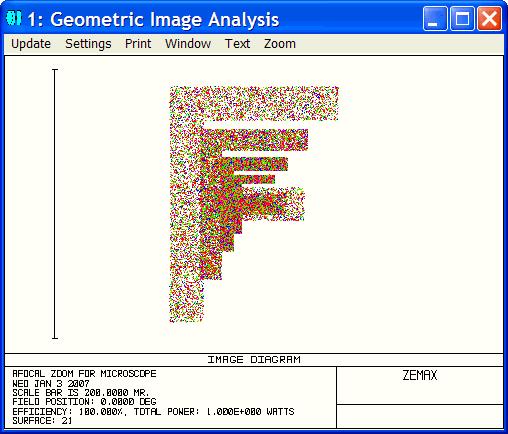Click the SURFACE: 21 text line

point(42,421)
